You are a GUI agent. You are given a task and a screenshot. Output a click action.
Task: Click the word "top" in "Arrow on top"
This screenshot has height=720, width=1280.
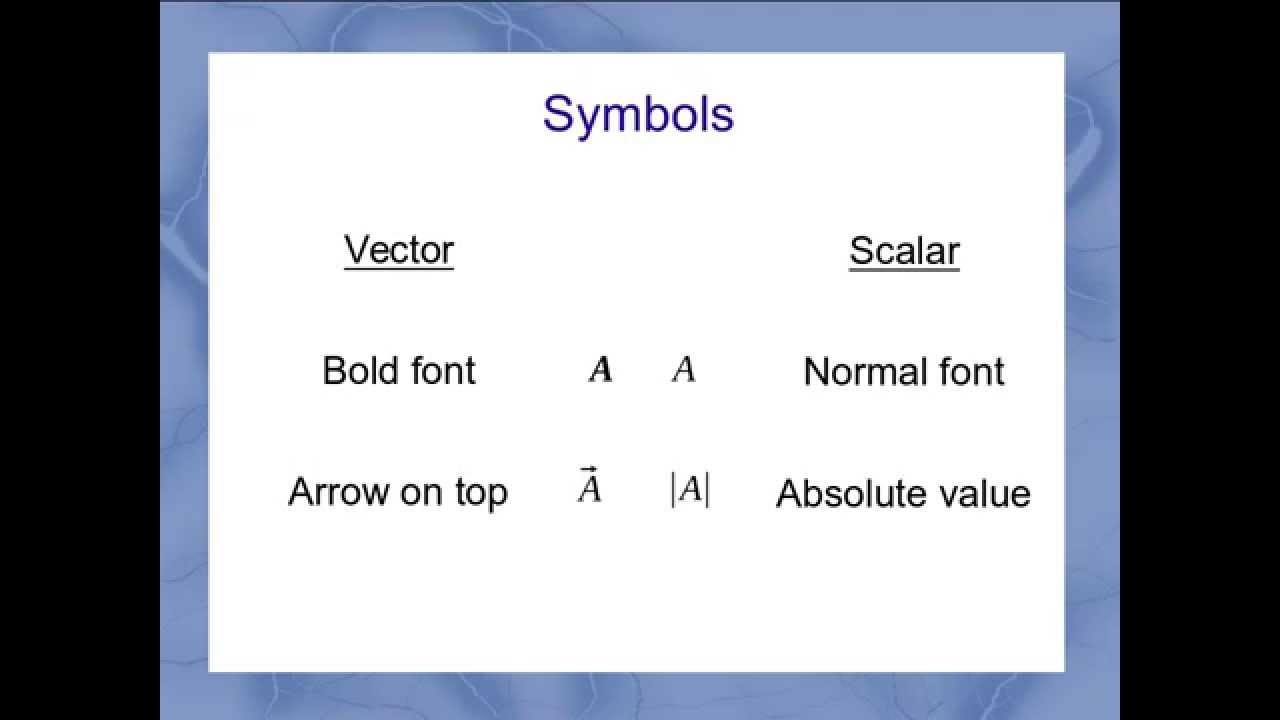tap(480, 494)
